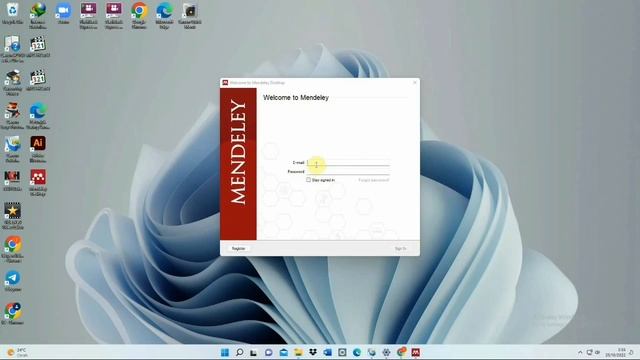640x360 pixels.
Task: Select the Mendeley Desktop shortcut on desktop
Action: coord(38,182)
